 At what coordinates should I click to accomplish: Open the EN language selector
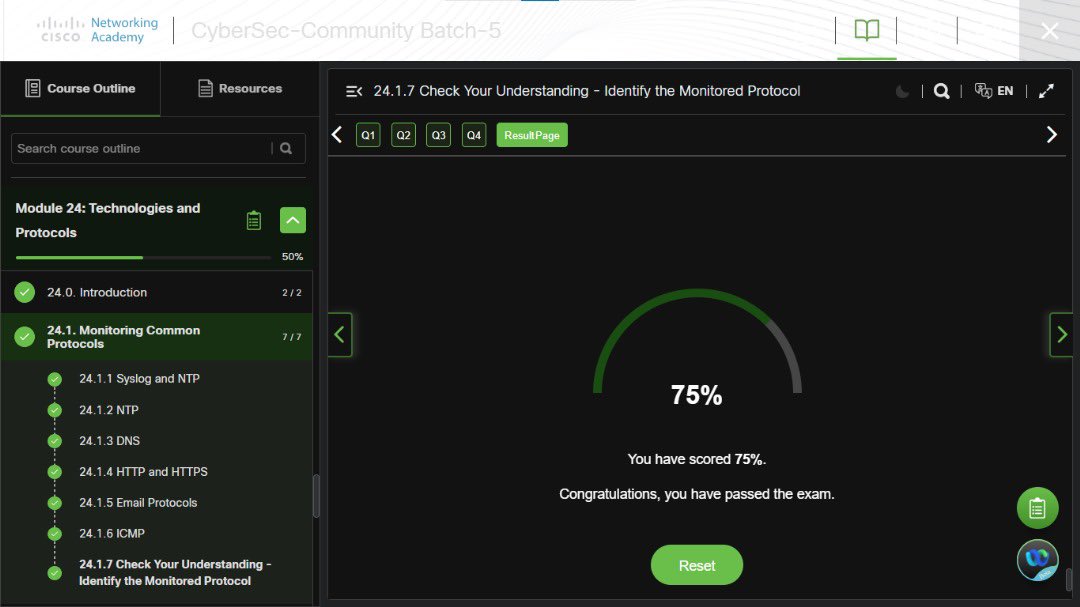coord(994,91)
